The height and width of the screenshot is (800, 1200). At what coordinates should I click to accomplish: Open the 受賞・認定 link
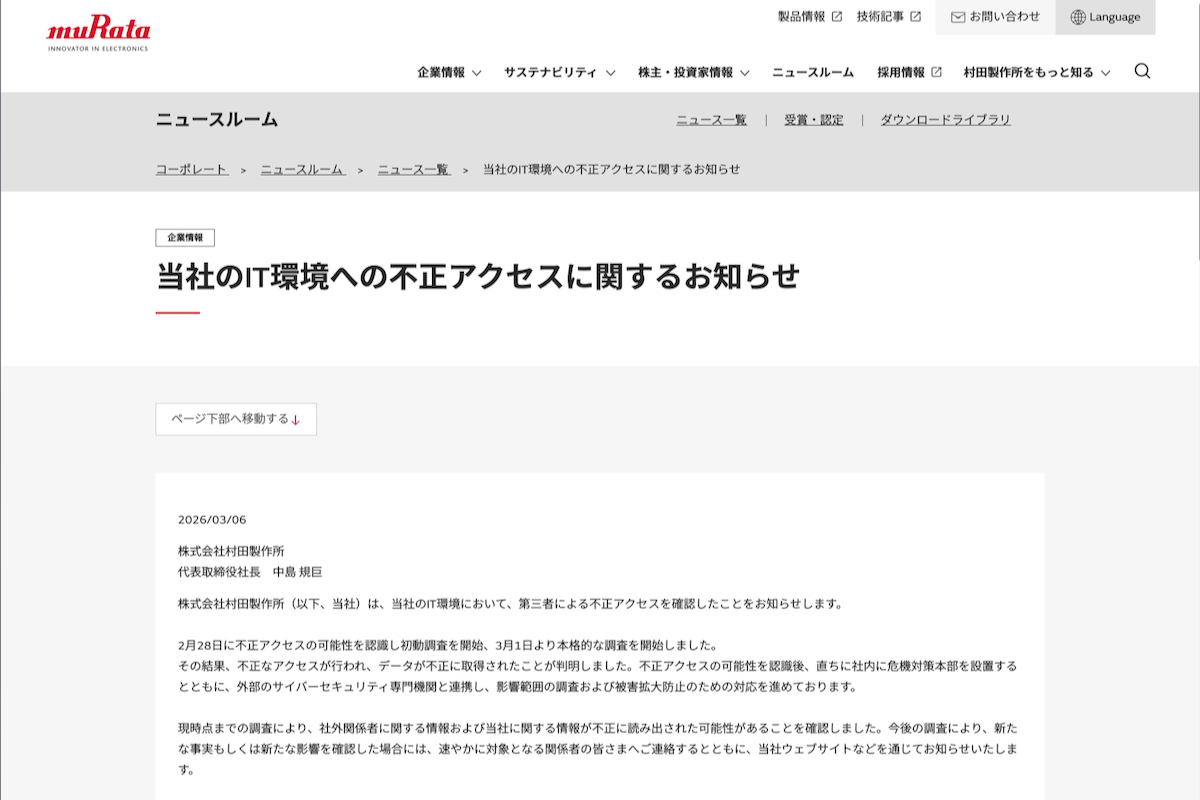coord(815,119)
